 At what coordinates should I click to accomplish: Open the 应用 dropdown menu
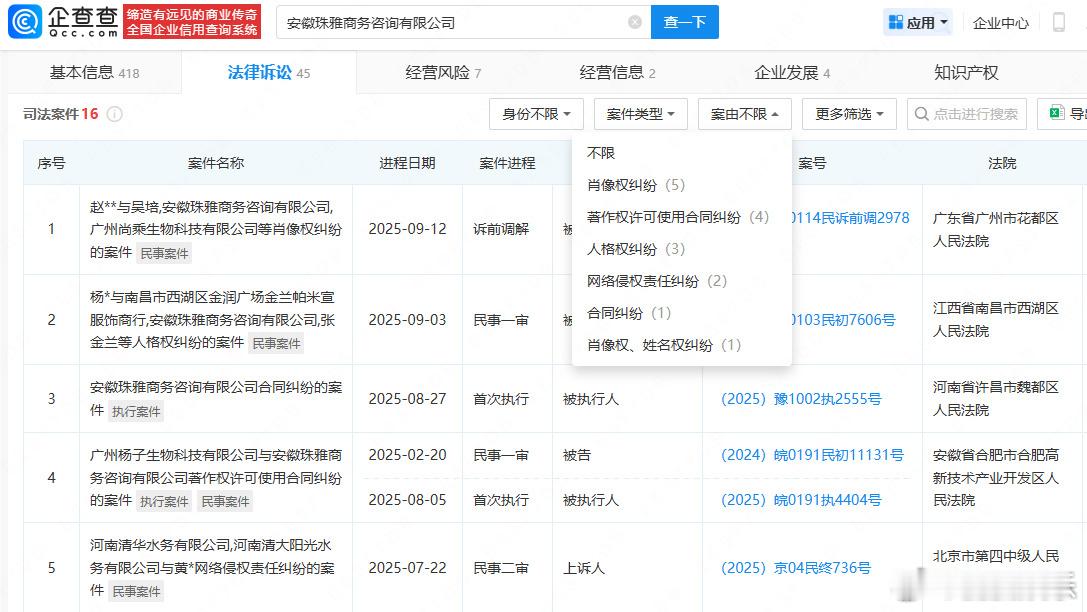click(918, 22)
